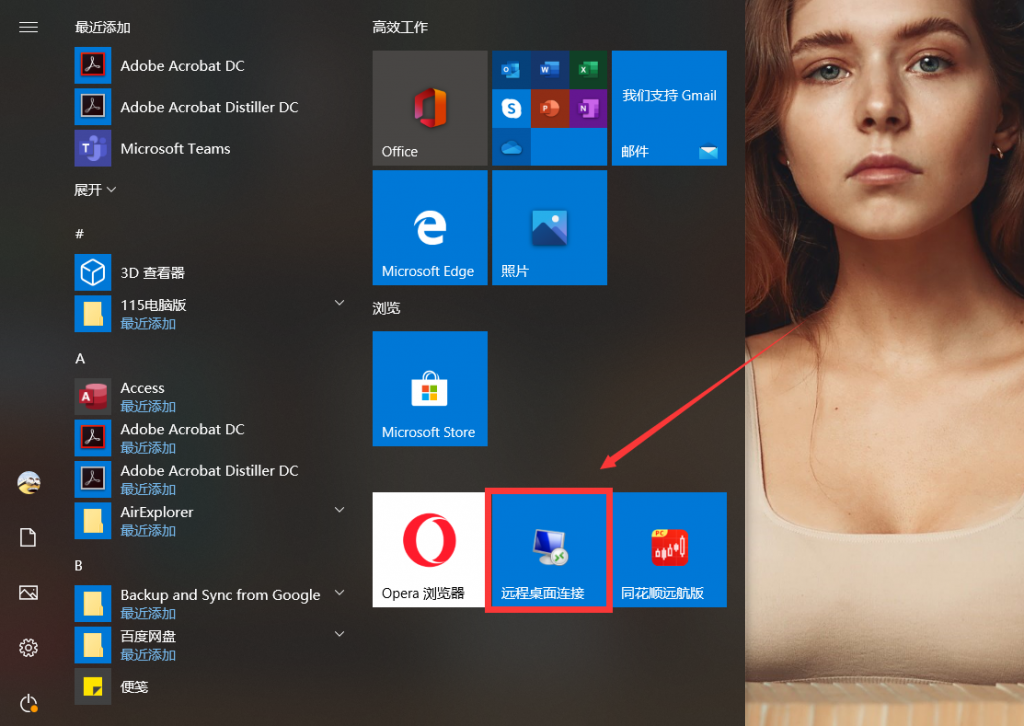This screenshot has height=726, width=1024.
Task: Launch the 同花顺远航版 tile
Action: click(x=669, y=550)
